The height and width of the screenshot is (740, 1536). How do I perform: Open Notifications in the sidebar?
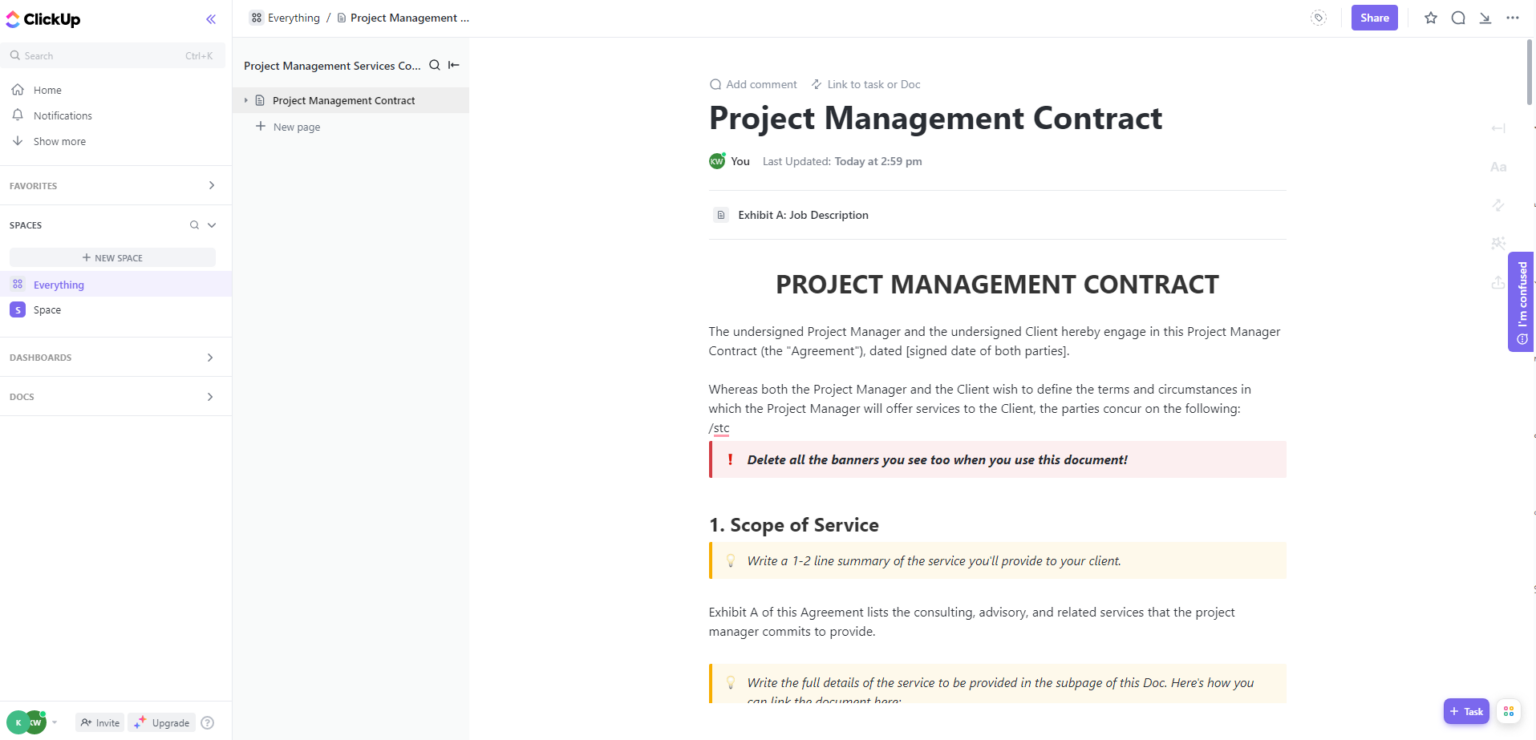[x=60, y=115]
